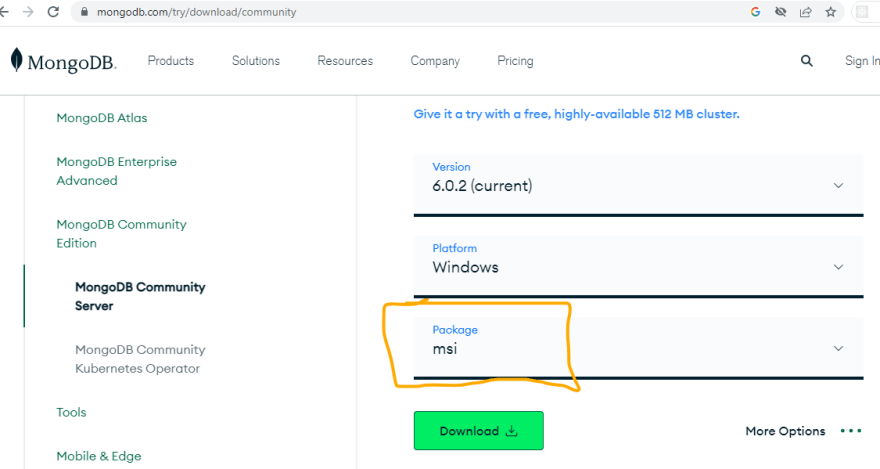Screen dimensions: 880x469
Task: Click the Platform dropdown chevron
Action: [x=838, y=267]
